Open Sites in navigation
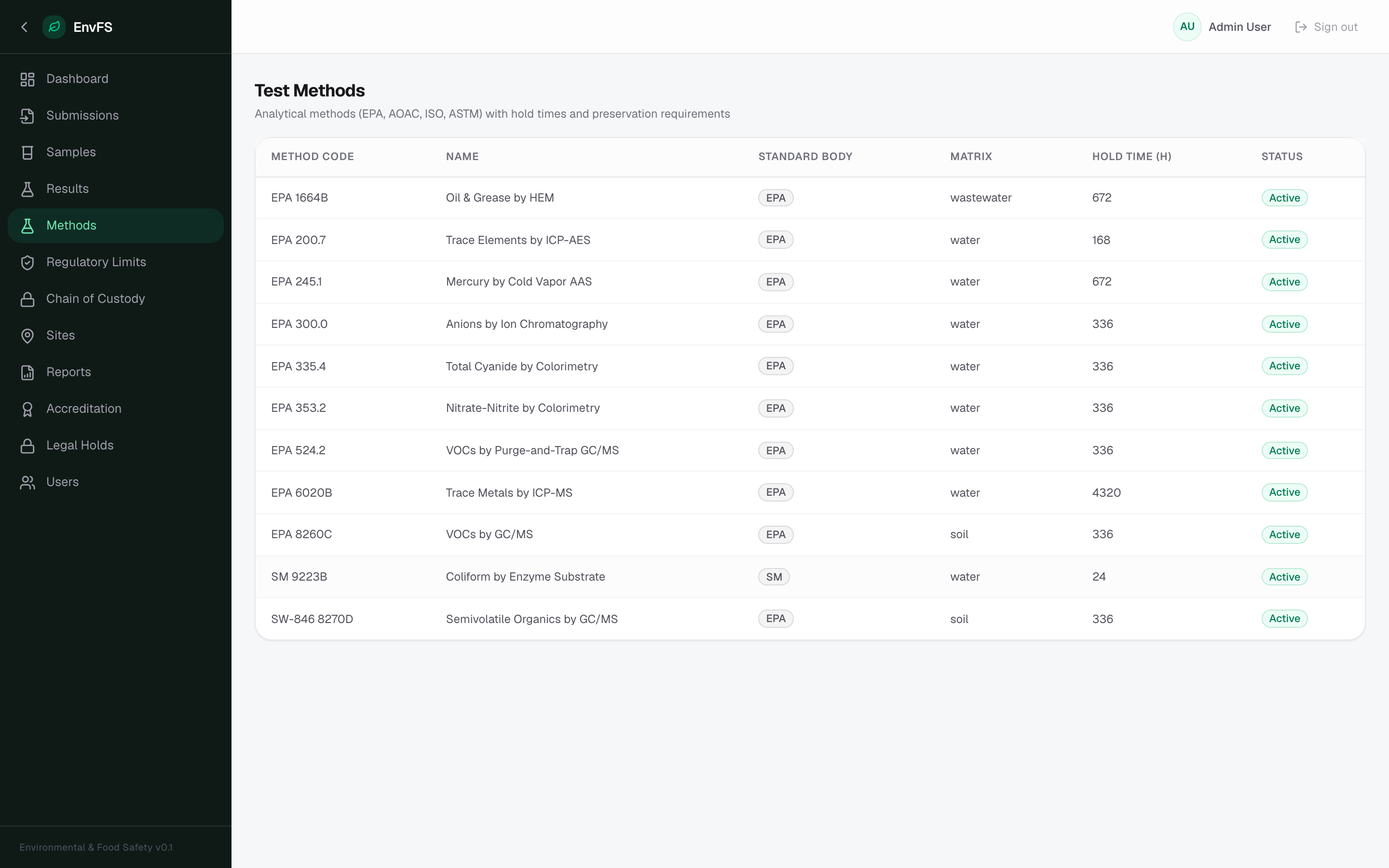 [x=115, y=337]
